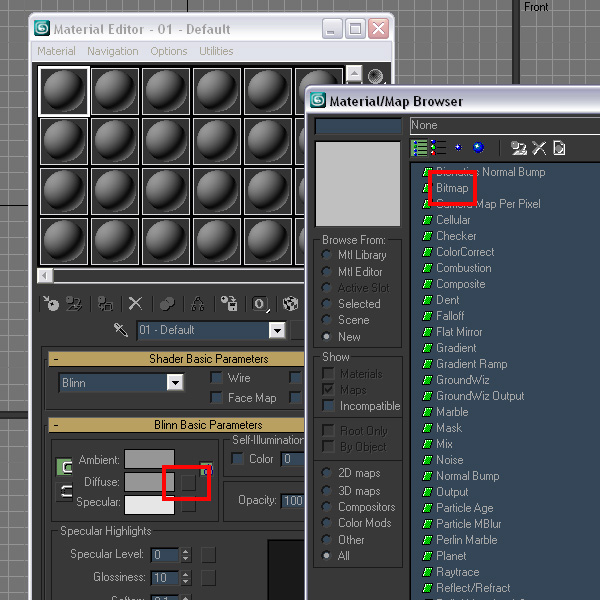This screenshot has height=600, width=600.
Task: Click the Material/Map Browser title logo
Action: click(318, 100)
